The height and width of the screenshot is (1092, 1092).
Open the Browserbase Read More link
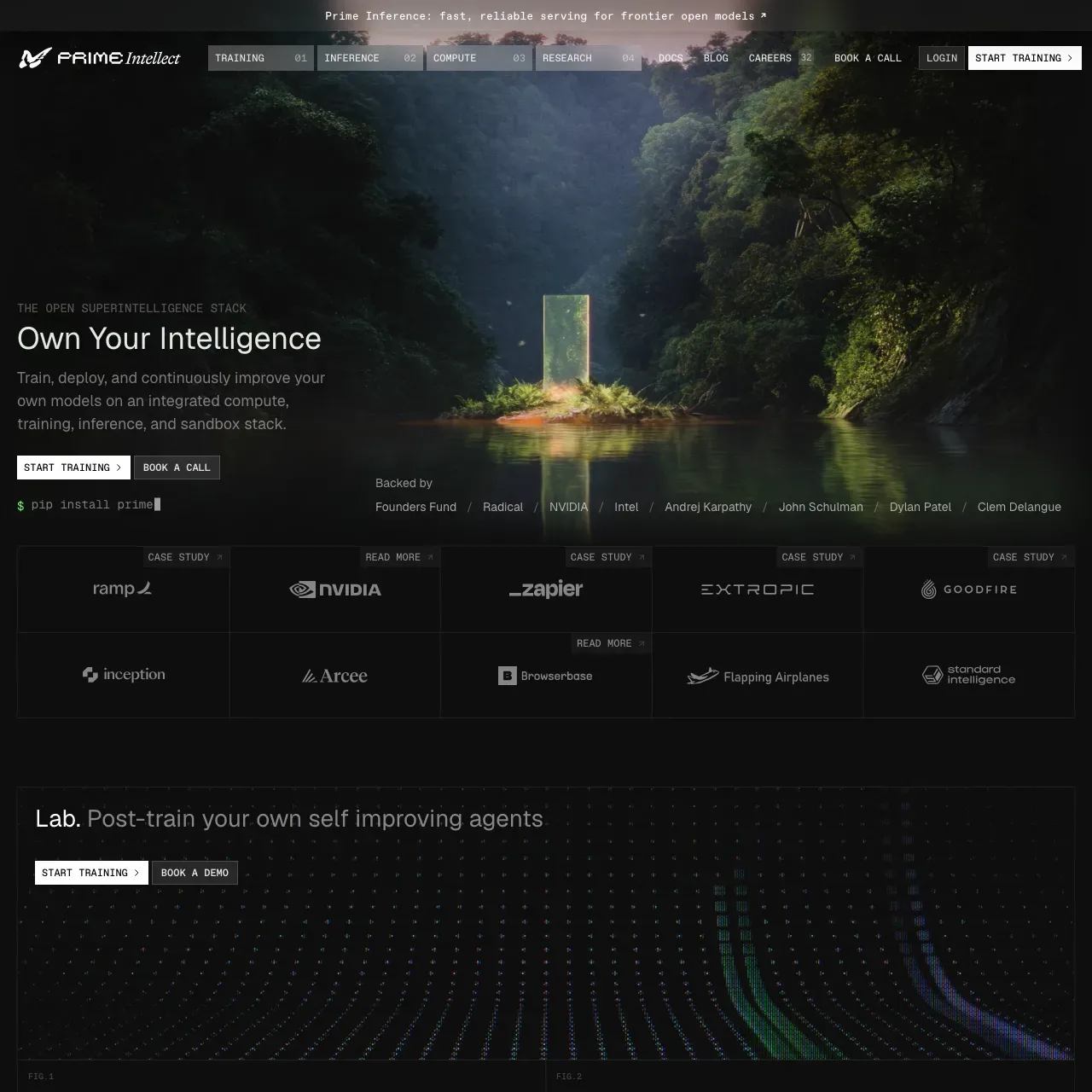(612, 643)
